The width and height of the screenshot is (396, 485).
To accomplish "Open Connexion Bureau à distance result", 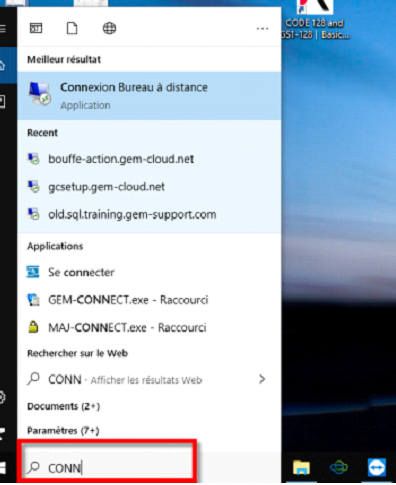I will coord(149,96).
